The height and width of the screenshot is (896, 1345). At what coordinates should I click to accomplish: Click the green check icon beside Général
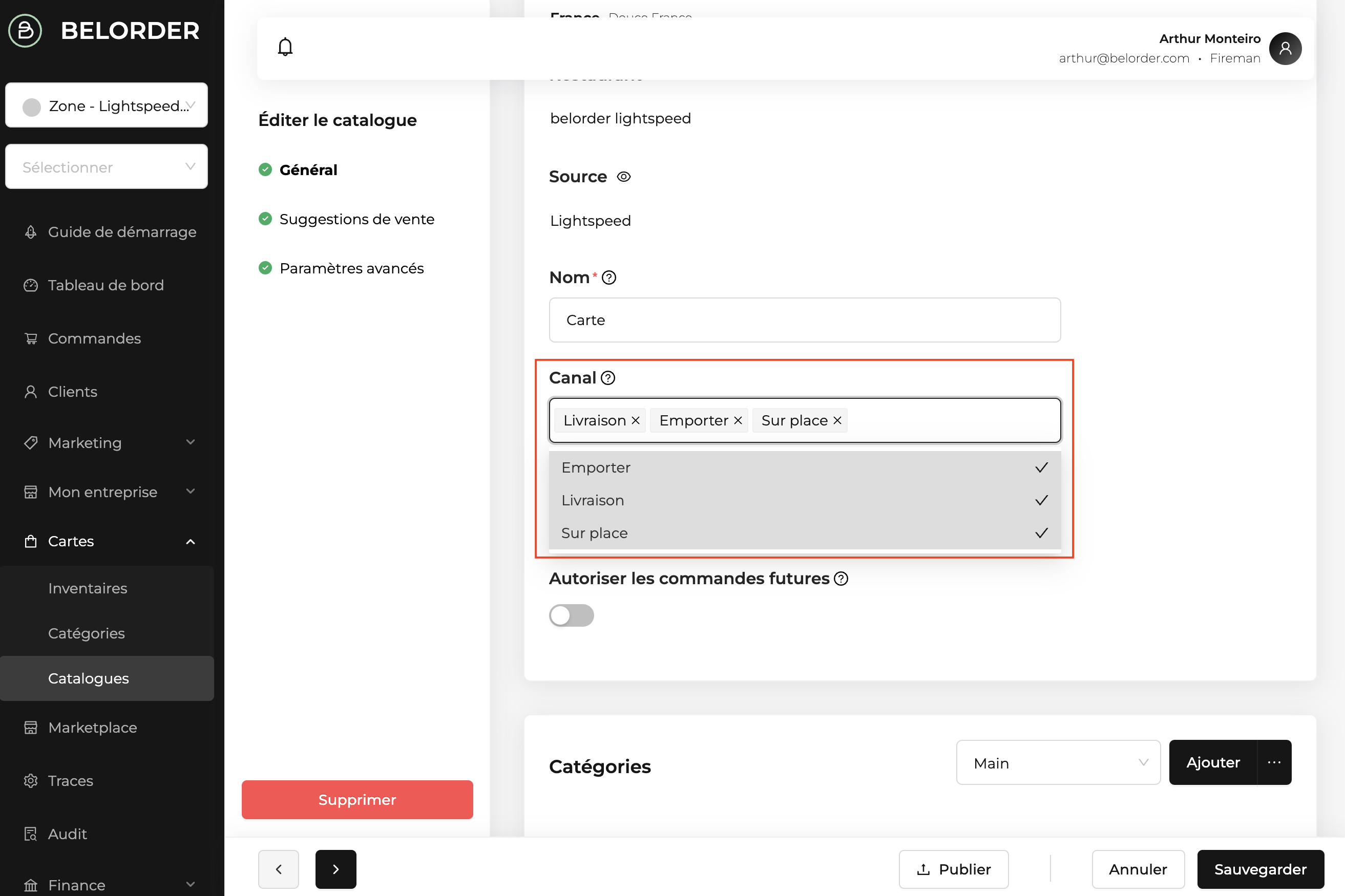point(265,169)
